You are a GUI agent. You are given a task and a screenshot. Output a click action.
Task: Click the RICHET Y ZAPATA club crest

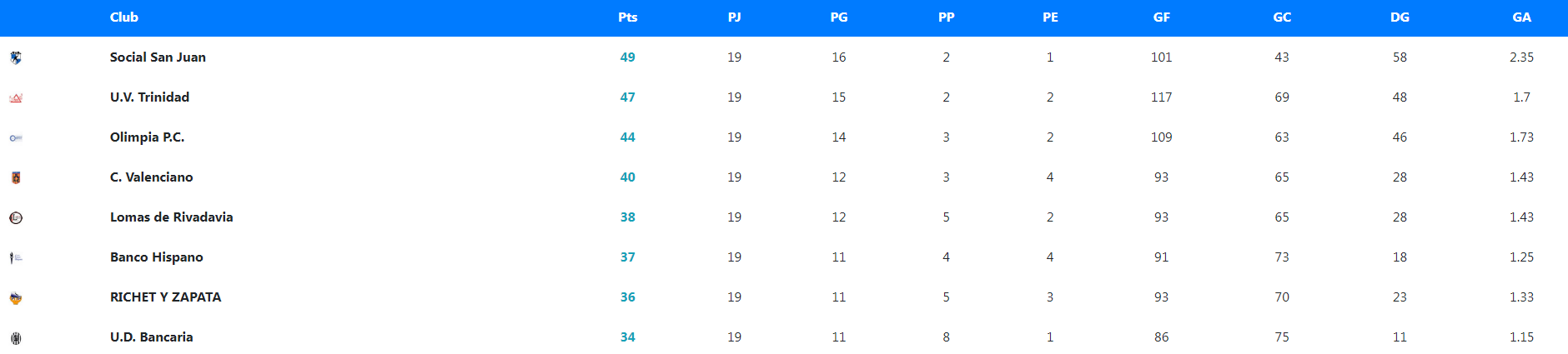16,297
